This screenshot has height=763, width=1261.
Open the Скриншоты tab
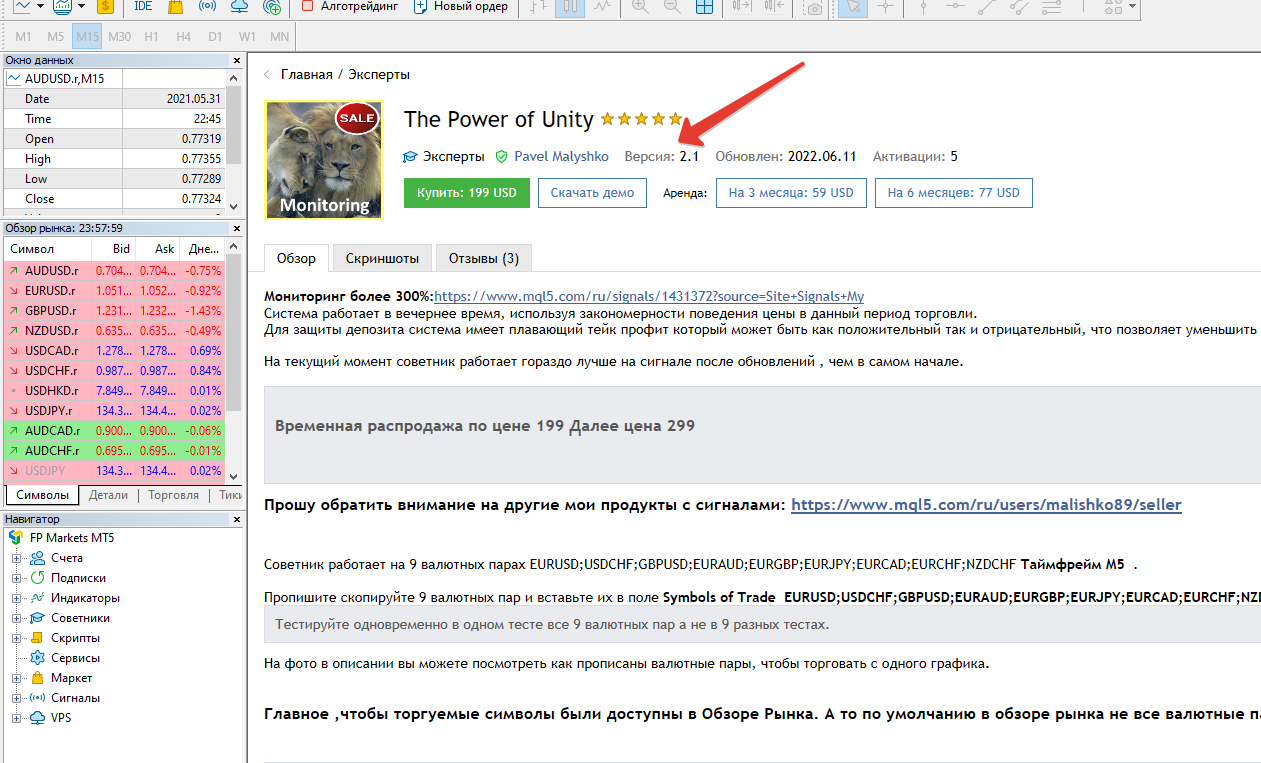[382, 258]
